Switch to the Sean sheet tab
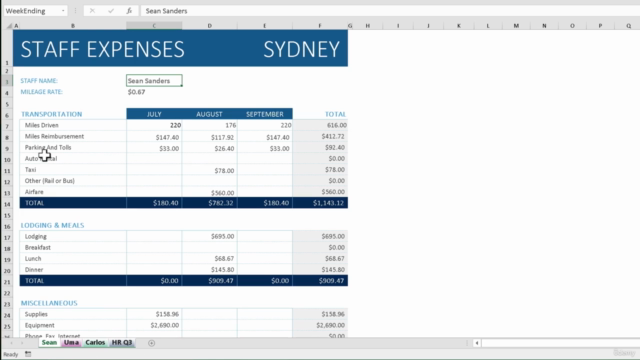640x360 pixels. 49,342
